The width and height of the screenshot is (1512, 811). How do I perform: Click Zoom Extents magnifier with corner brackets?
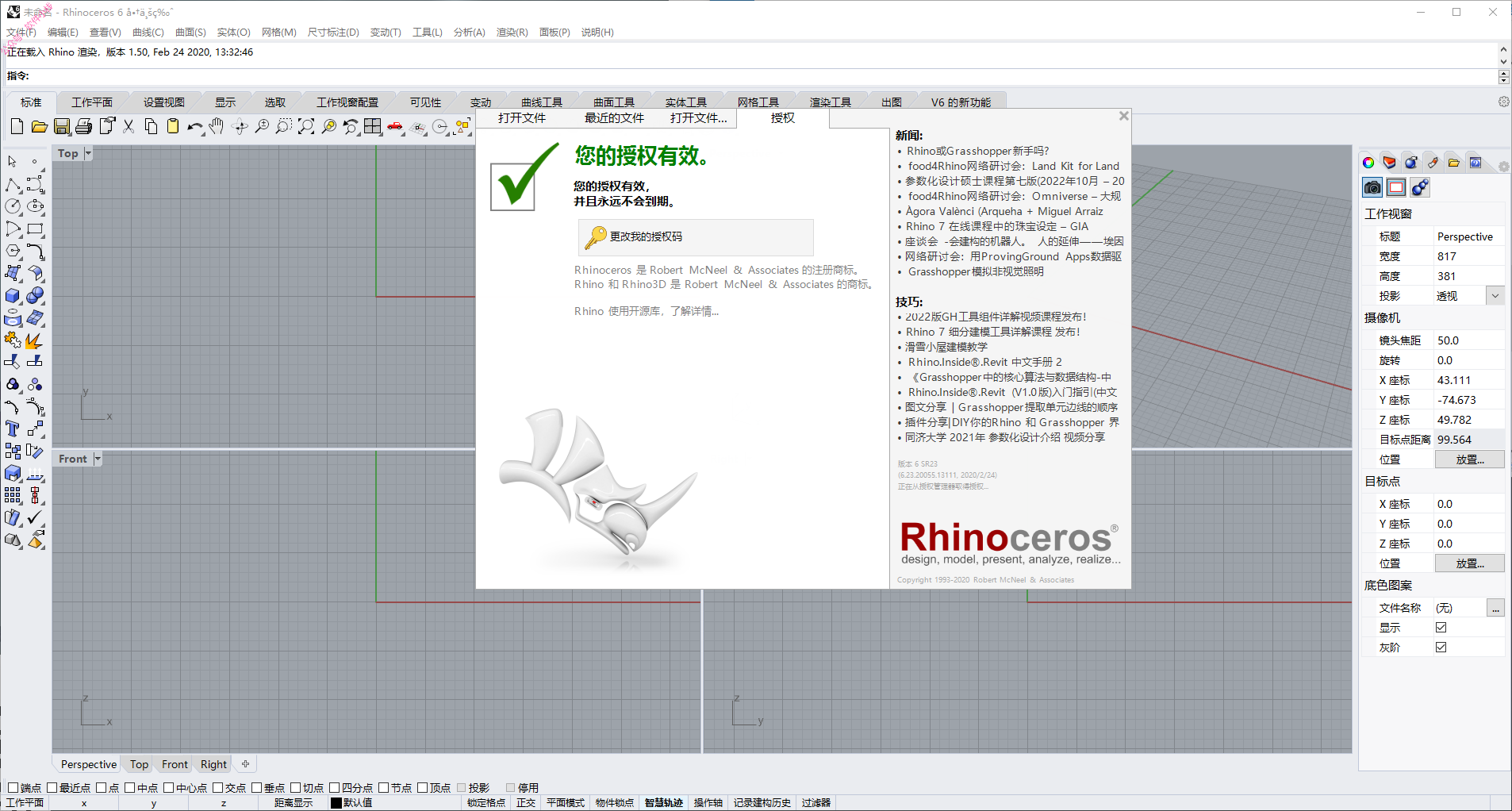[x=306, y=126]
